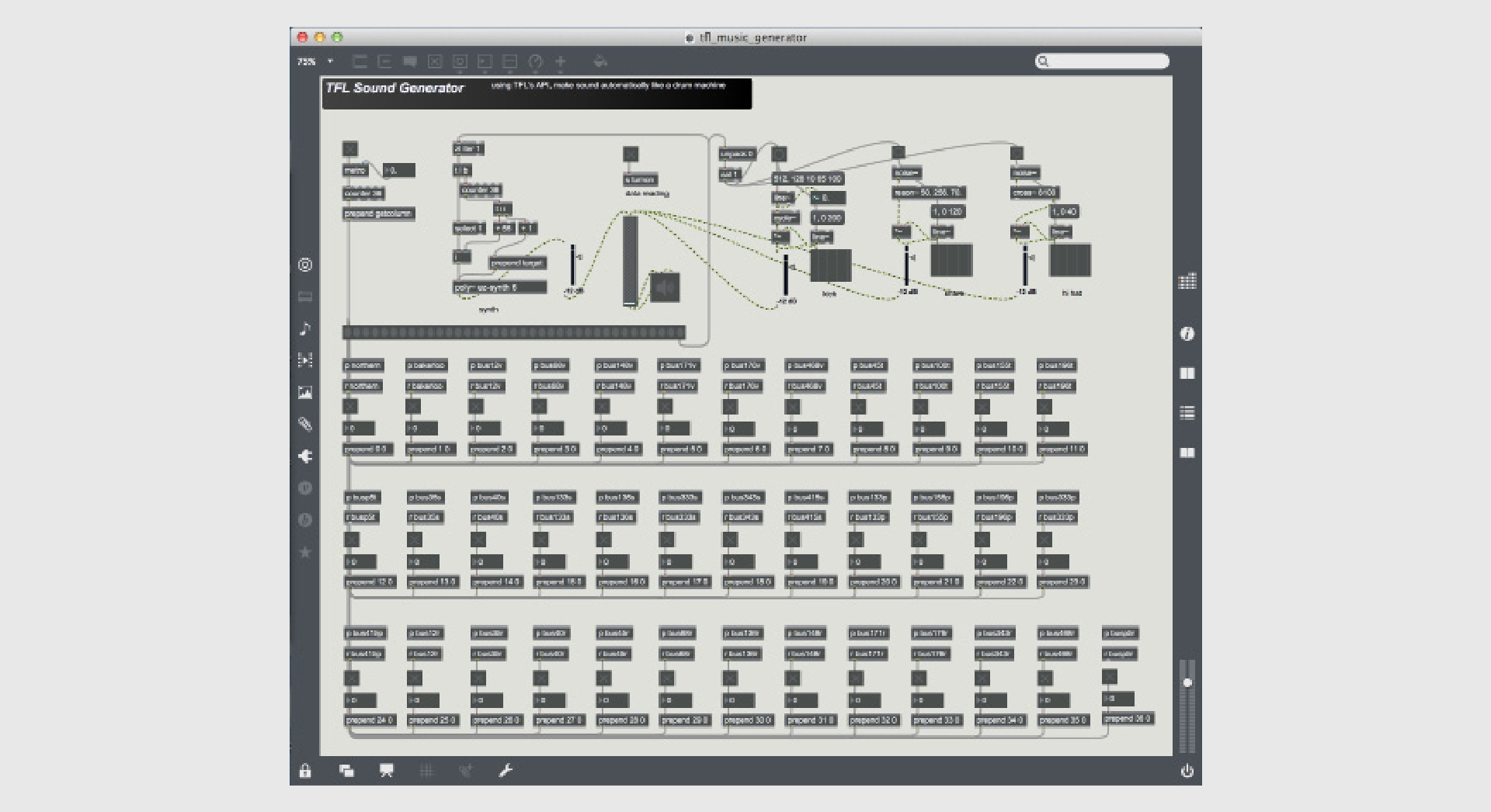The image size is (1491, 812).
Task: Select the 'poly~ ss-synth 6' object
Action: click(x=499, y=288)
